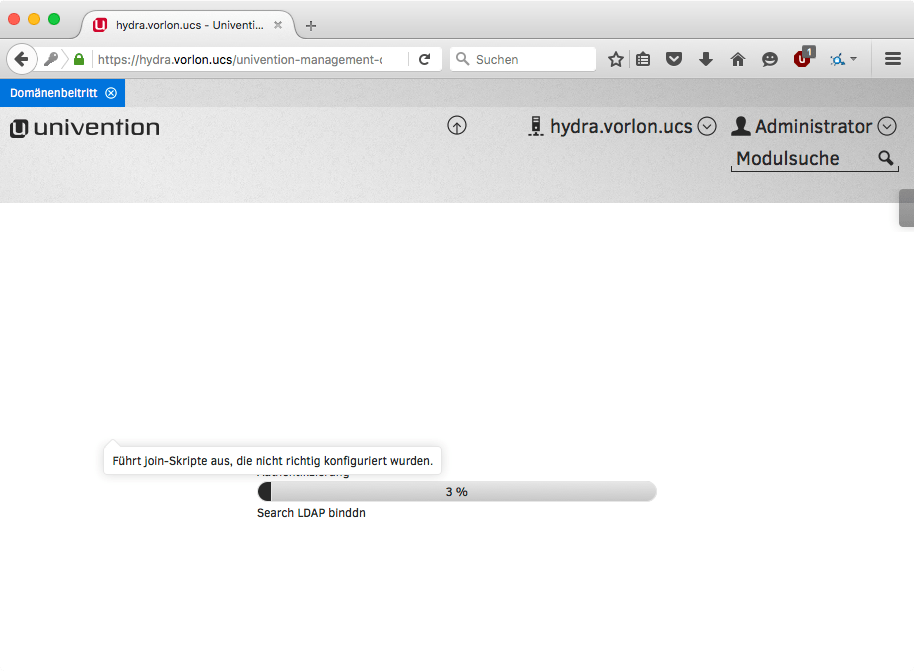This screenshot has height=671, width=914.
Task: Click the univention logo
Action: click(85, 128)
